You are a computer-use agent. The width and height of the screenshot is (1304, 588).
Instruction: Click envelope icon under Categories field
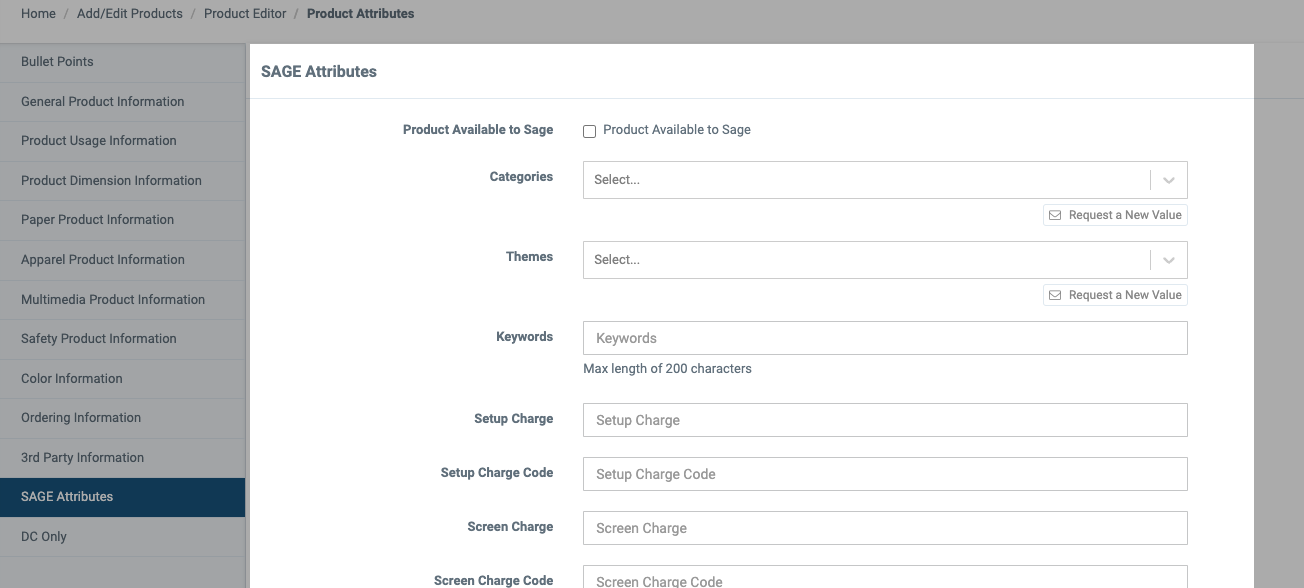pyautogui.click(x=1055, y=215)
